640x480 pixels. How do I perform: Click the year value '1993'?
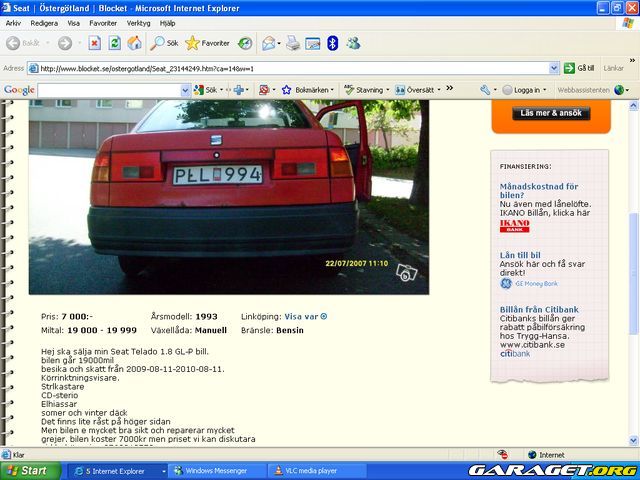[x=207, y=316]
